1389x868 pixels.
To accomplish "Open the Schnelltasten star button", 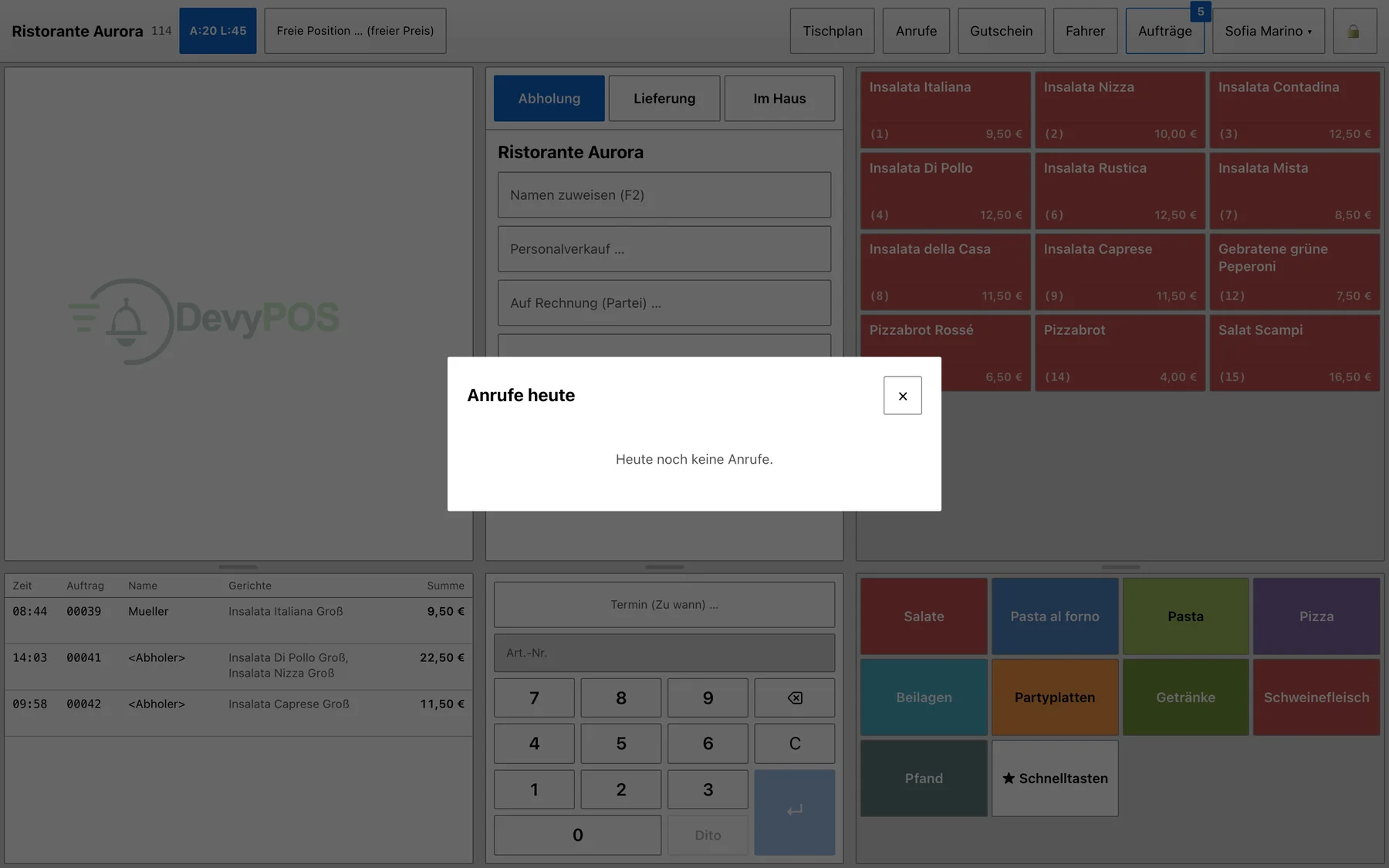I will (1054, 778).
